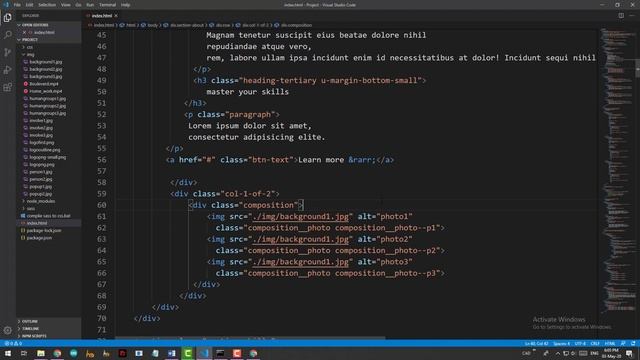Image resolution: width=640 pixels, height=360 pixels.
Task: Close the index.html editor tab
Action: (116, 16)
